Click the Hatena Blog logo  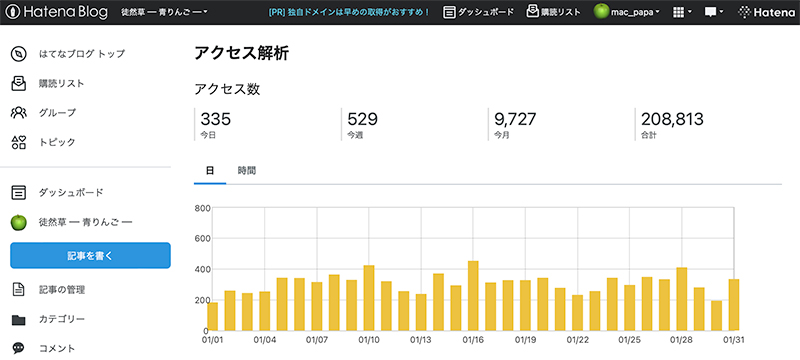(58, 12)
